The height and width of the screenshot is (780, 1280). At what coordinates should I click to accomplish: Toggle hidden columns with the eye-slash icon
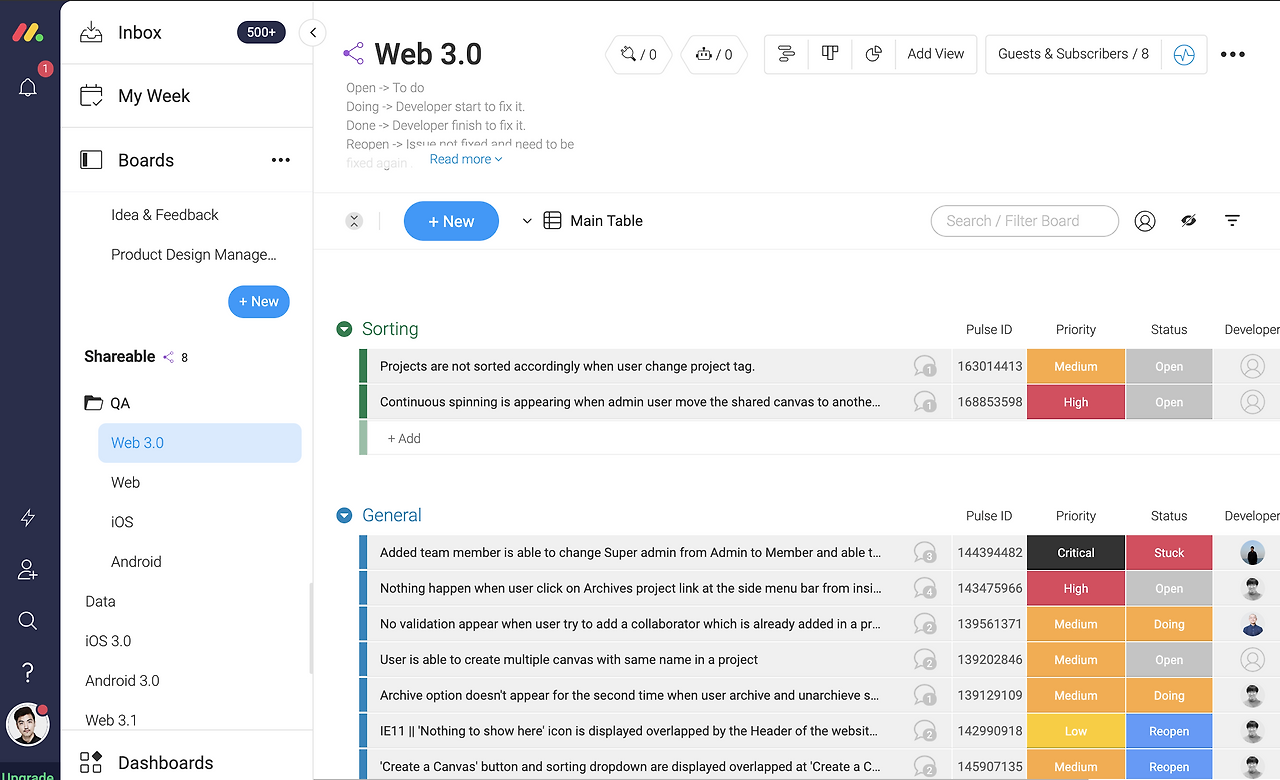(1188, 220)
